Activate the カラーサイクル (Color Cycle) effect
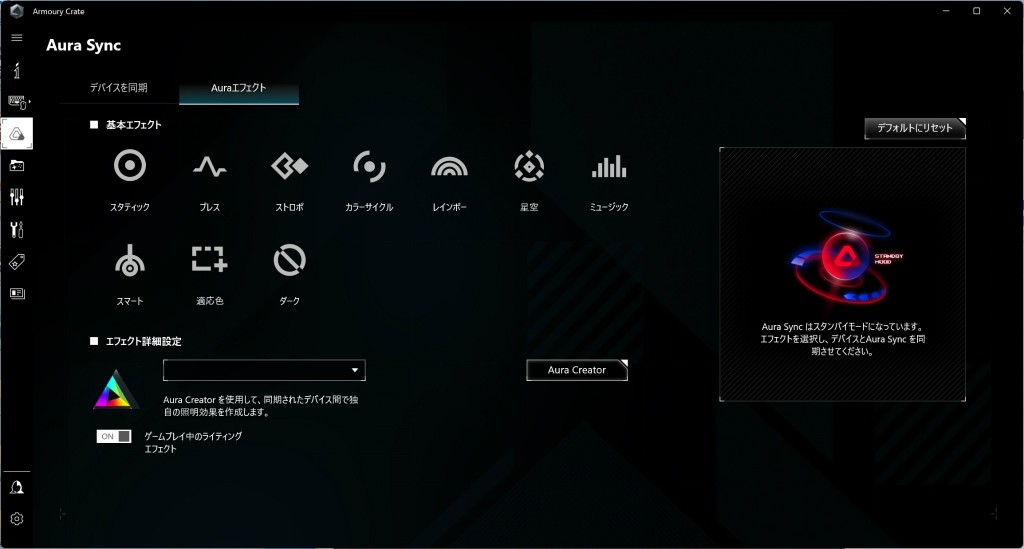 click(x=369, y=166)
